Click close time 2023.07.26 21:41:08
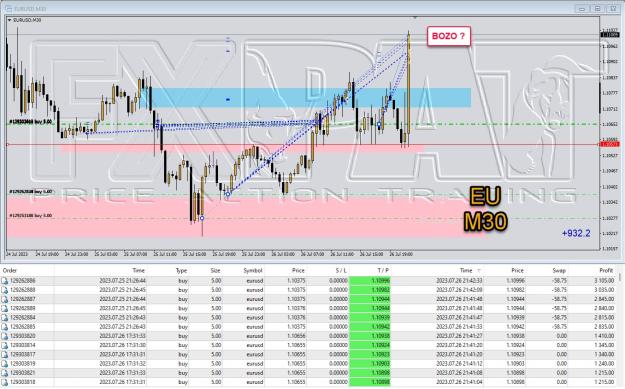Image resolution: width=625 pixels, height=389 pixels. click(459, 373)
